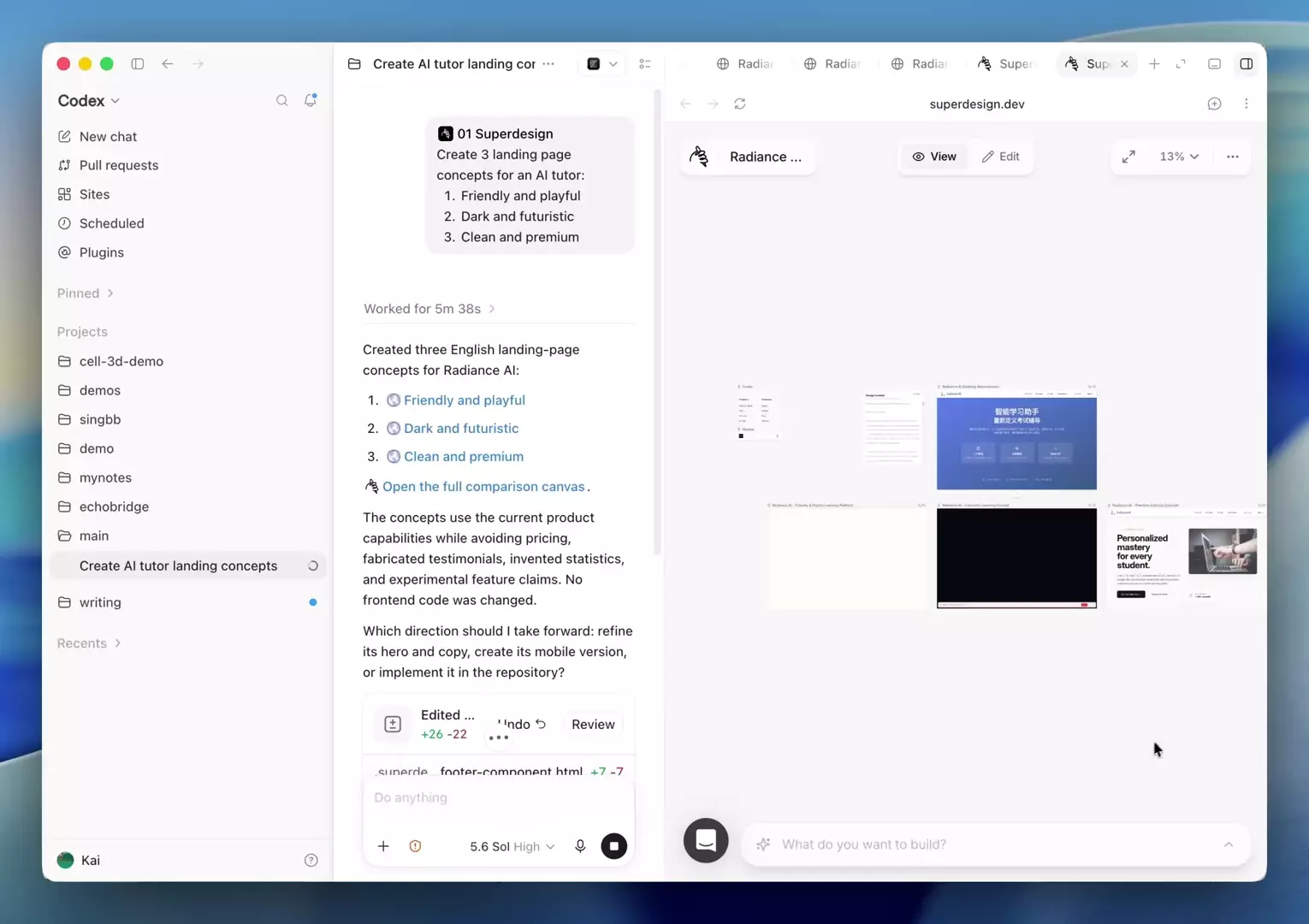Open the Codex app dropdown

tap(89, 100)
